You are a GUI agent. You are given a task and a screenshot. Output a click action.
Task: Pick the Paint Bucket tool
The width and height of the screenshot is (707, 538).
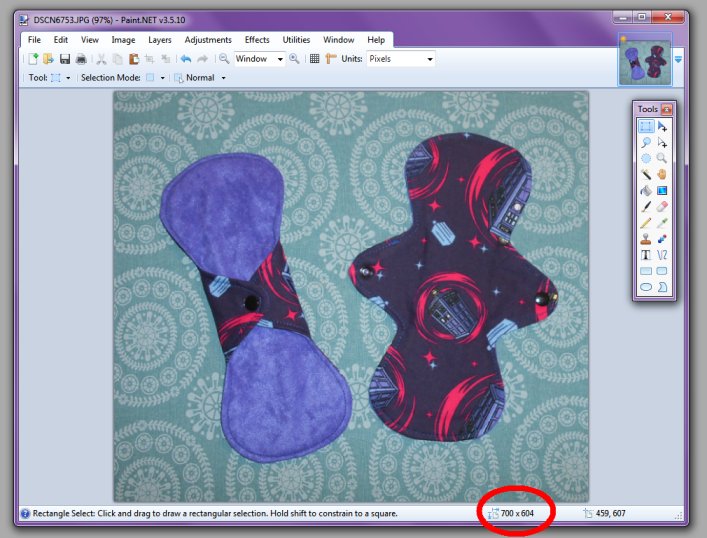646,190
